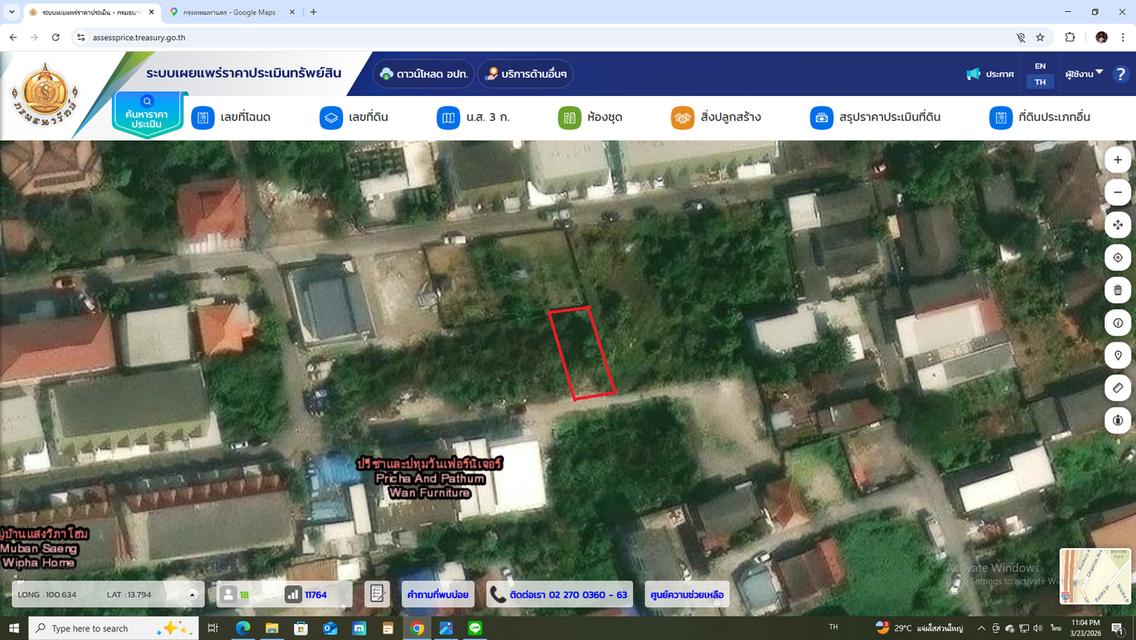Toggle the compass orientation control
Screen dimensions: 1136x640
(1118, 420)
